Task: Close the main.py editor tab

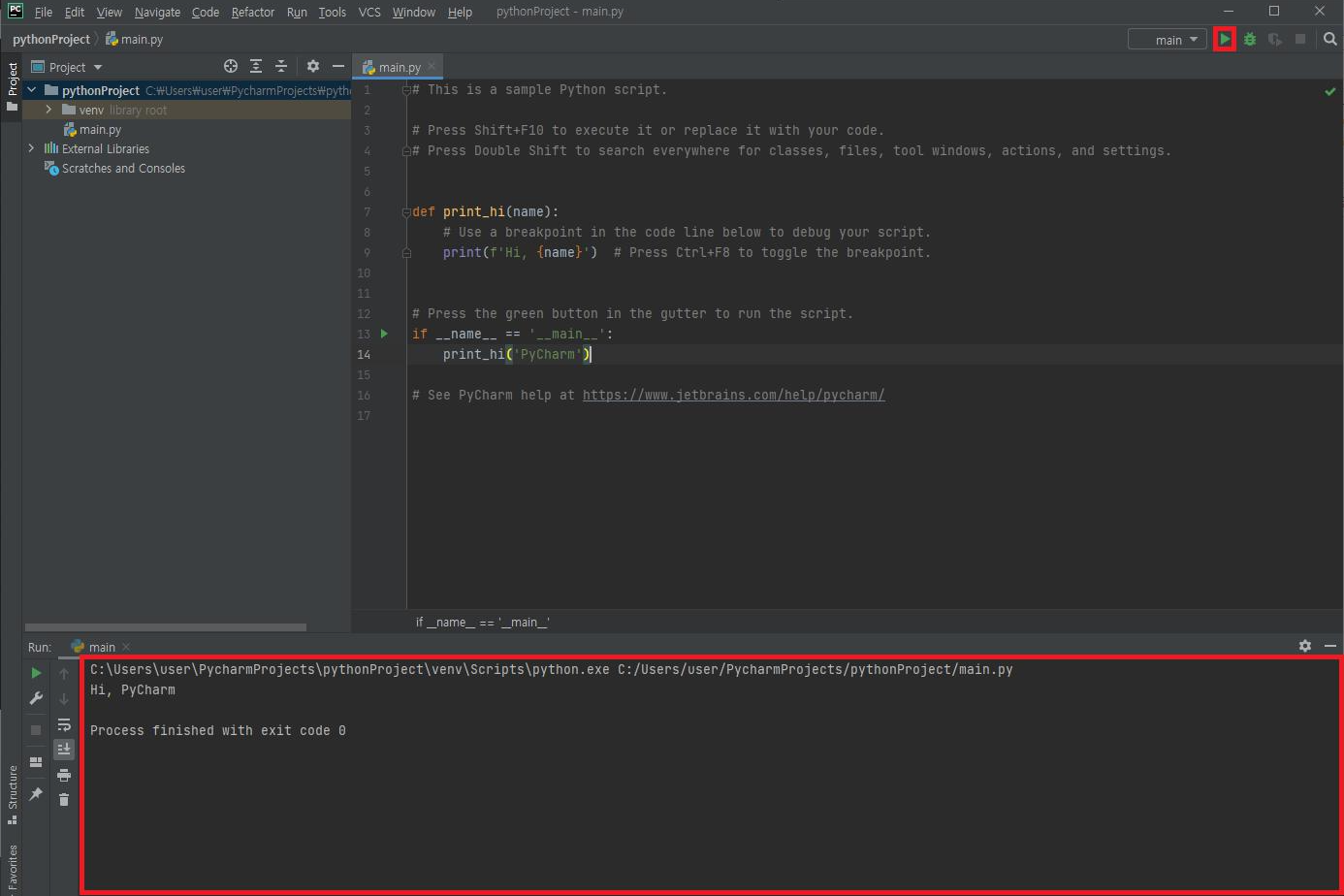Action: (432, 67)
